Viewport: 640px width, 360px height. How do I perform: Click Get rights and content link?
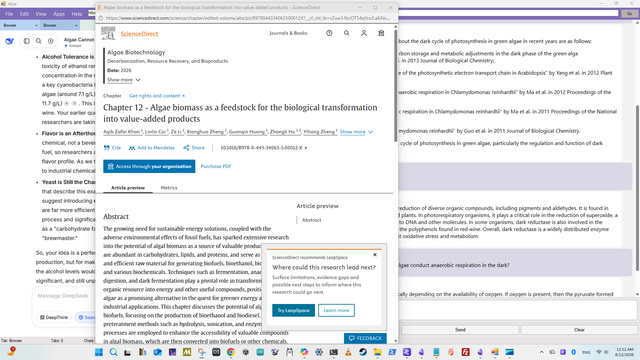[x=157, y=96]
